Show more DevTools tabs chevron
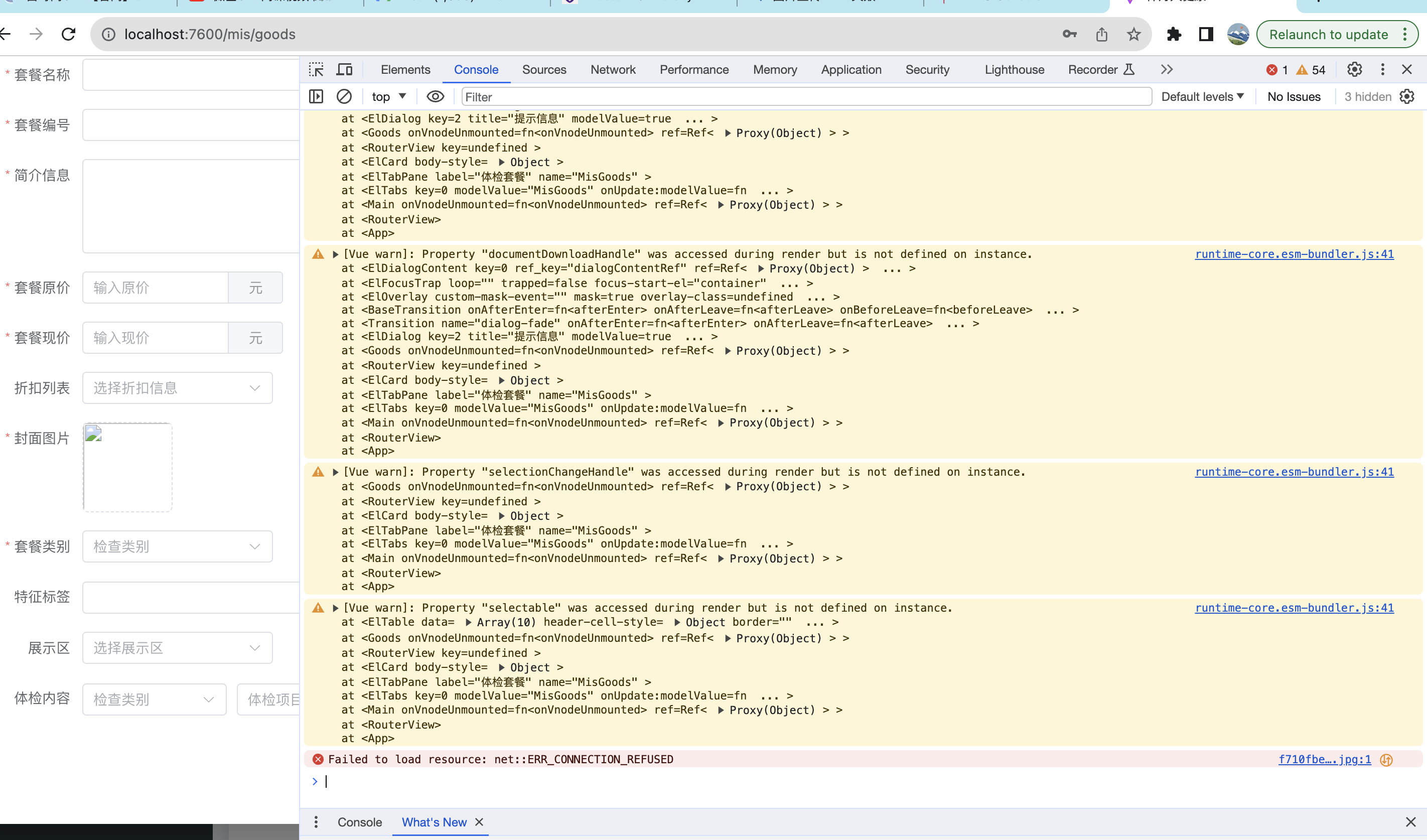 1167,70
